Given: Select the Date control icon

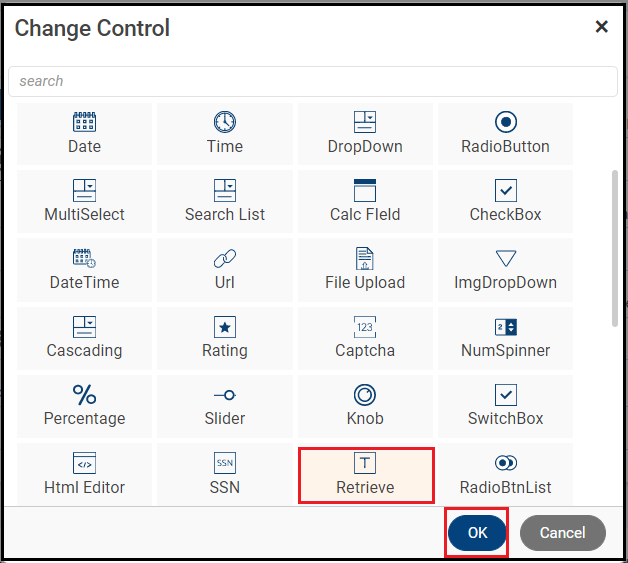Looking at the screenshot, I should 84,133.
